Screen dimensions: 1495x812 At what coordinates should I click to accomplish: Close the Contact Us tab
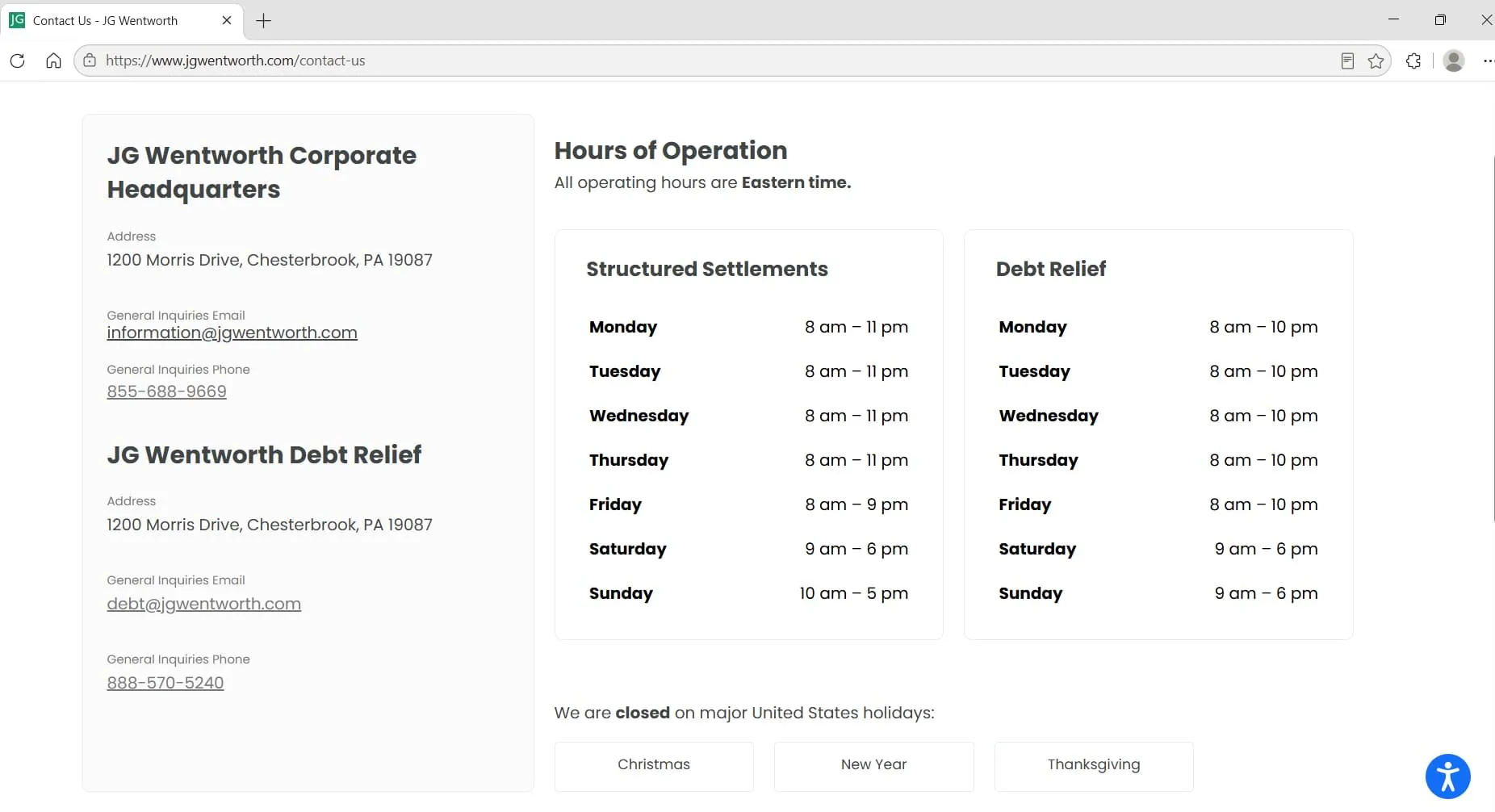(227, 20)
